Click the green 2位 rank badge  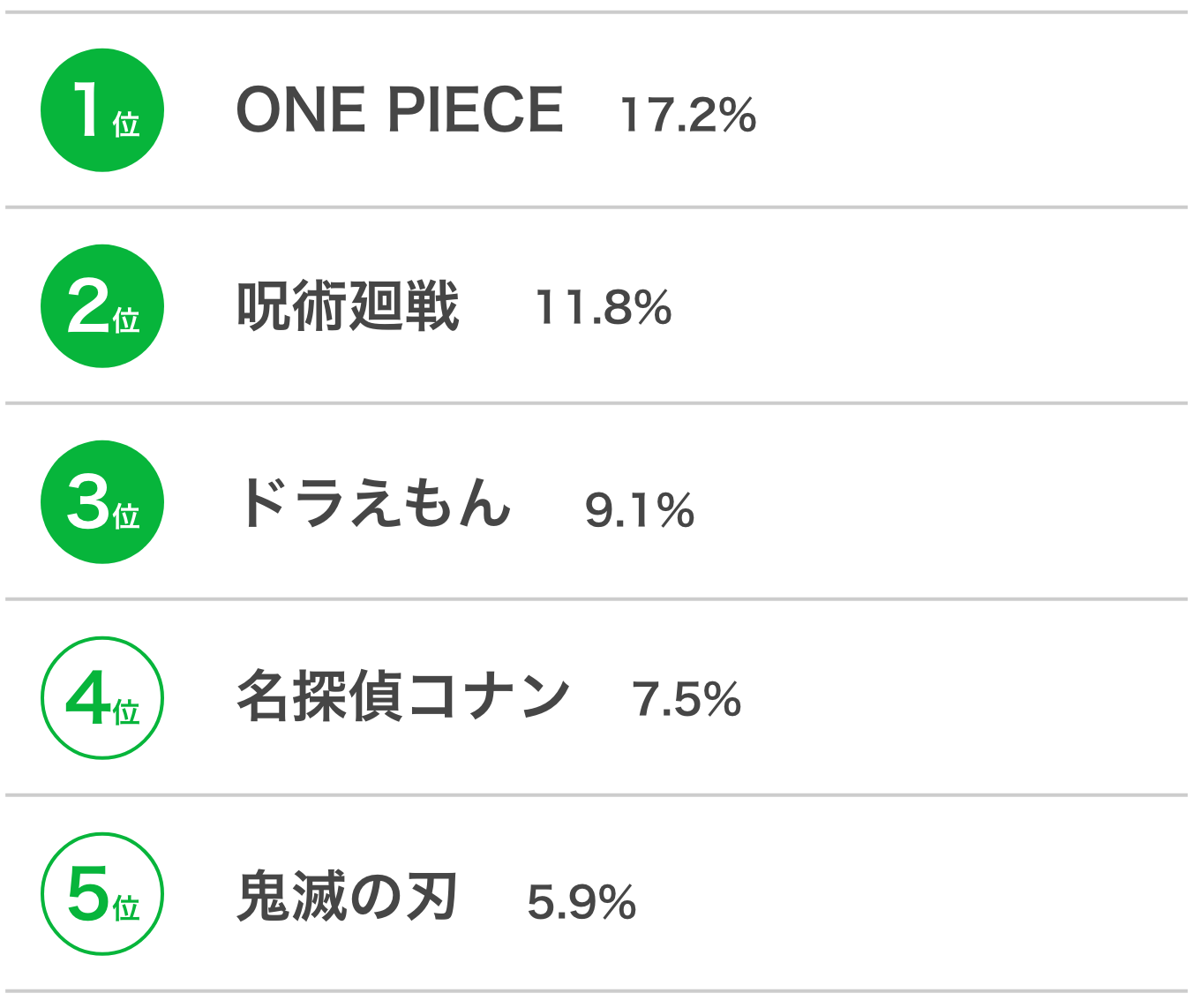[x=102, y=306]
